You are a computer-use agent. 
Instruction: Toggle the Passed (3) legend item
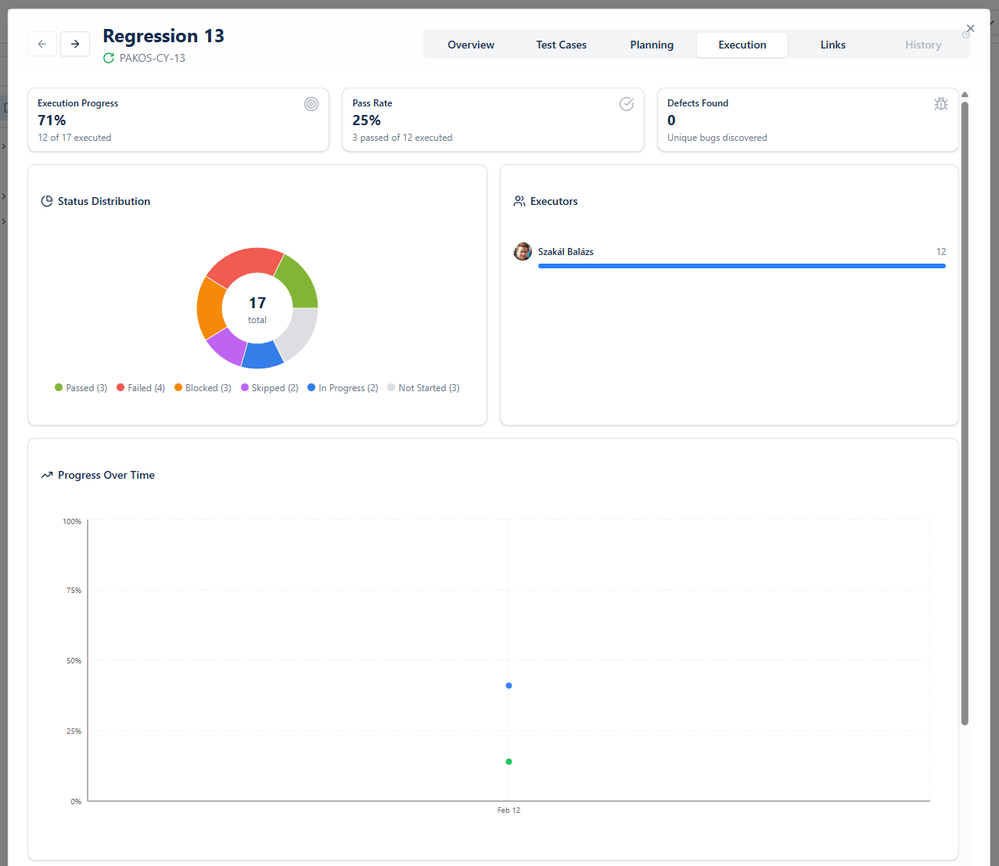pyautogui.click(x=81, y=388)
